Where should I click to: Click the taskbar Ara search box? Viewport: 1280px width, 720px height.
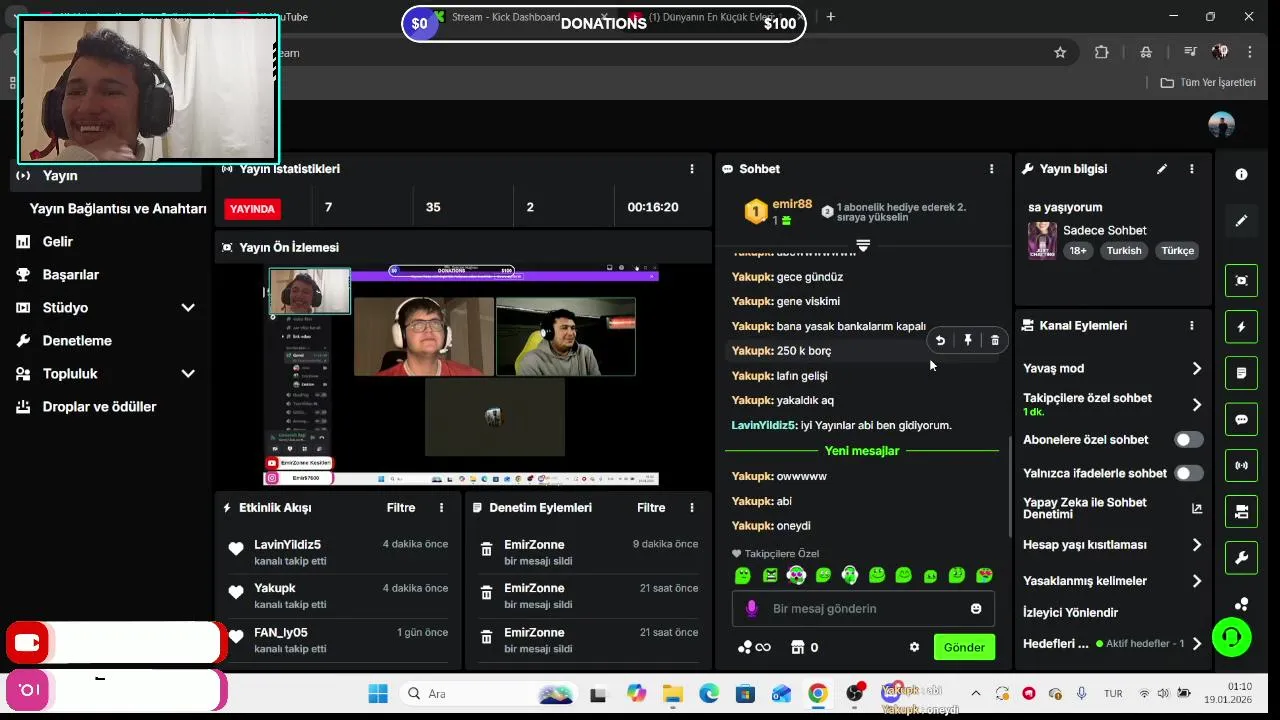(x=490, y=693)
